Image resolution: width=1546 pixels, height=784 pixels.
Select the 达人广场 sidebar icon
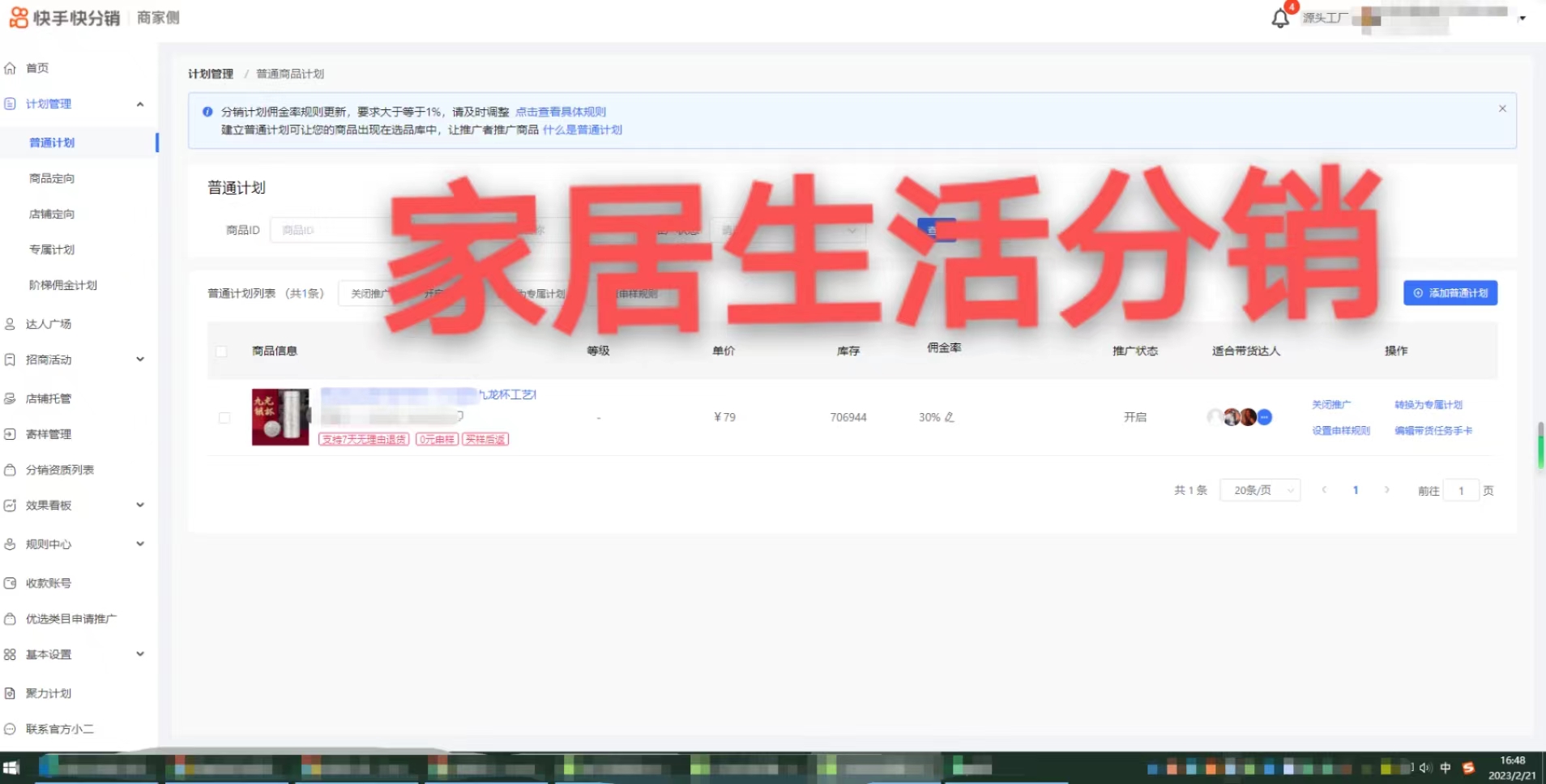(x=11, y=323)
